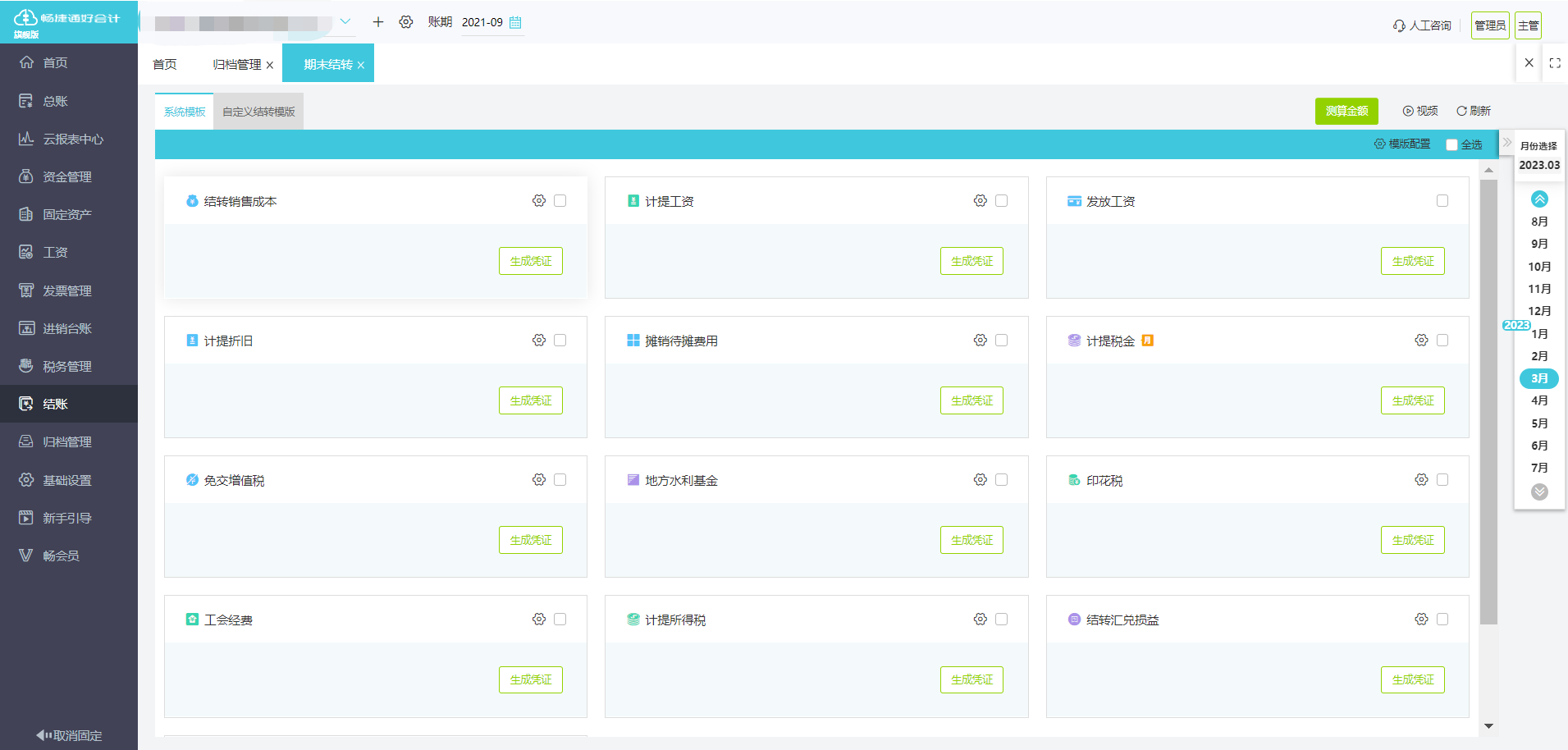Click the plus icon in top bar

click(x=378, y=22)
